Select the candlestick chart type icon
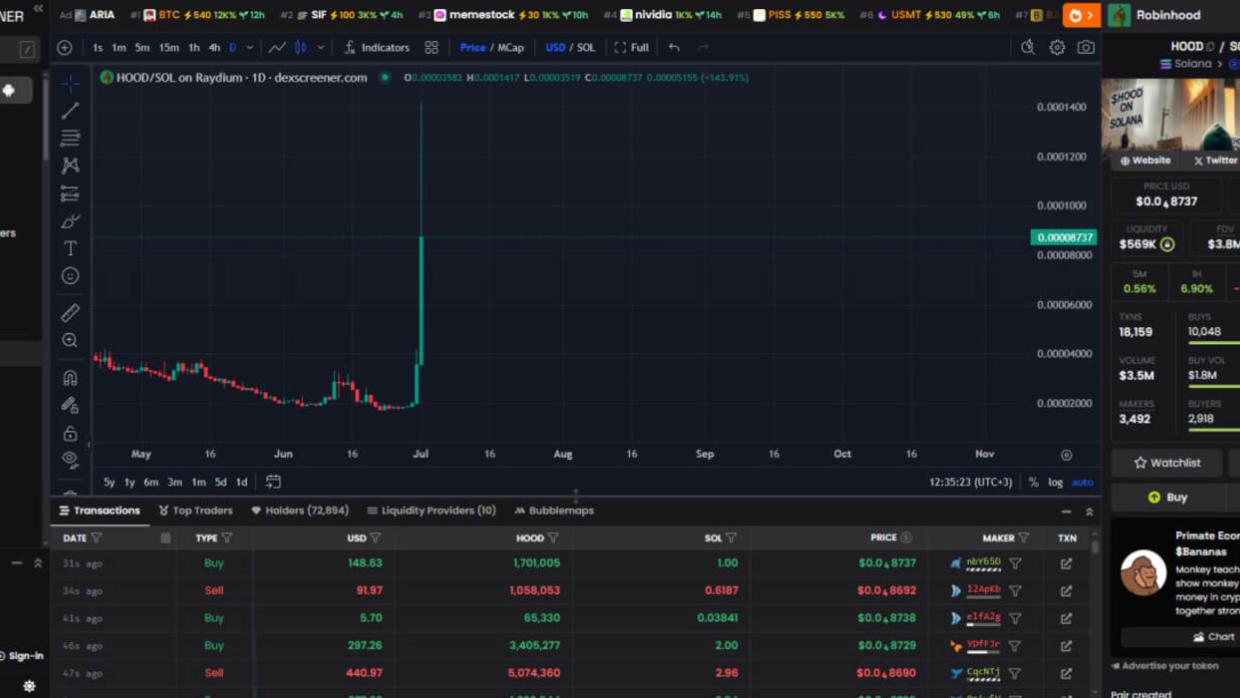Viewport: 1240px width, 698px height. click(301, 47)
